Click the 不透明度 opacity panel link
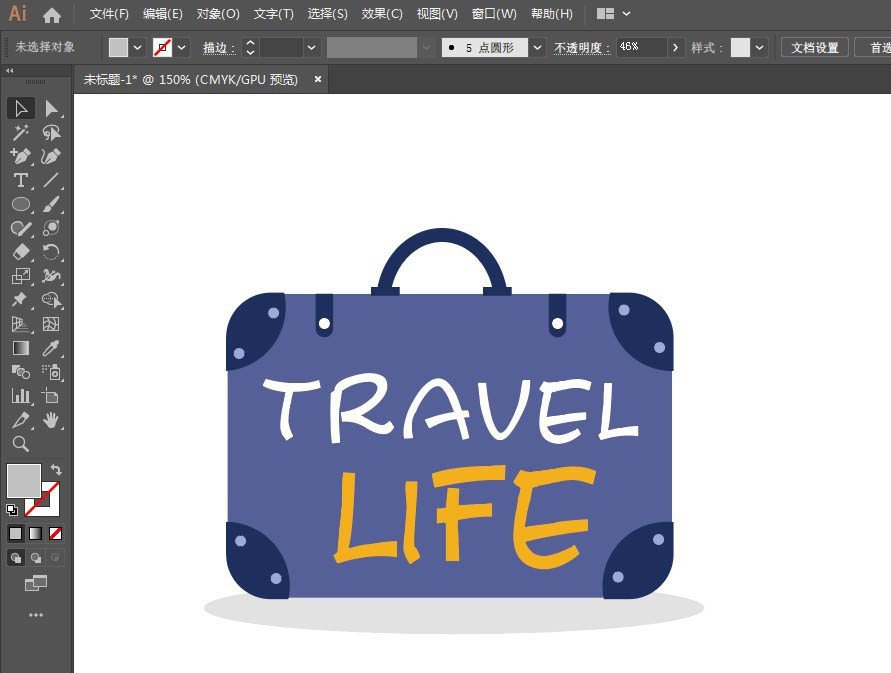 point(582,48)
